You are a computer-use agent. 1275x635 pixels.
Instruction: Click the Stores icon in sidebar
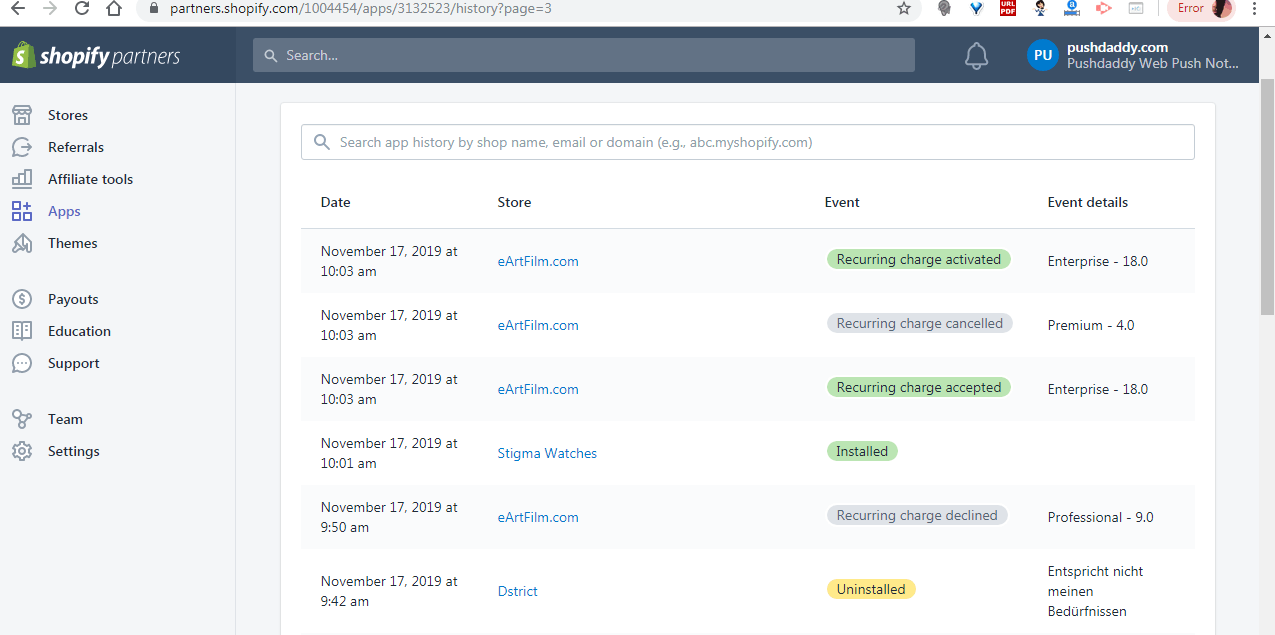[22, 115]
